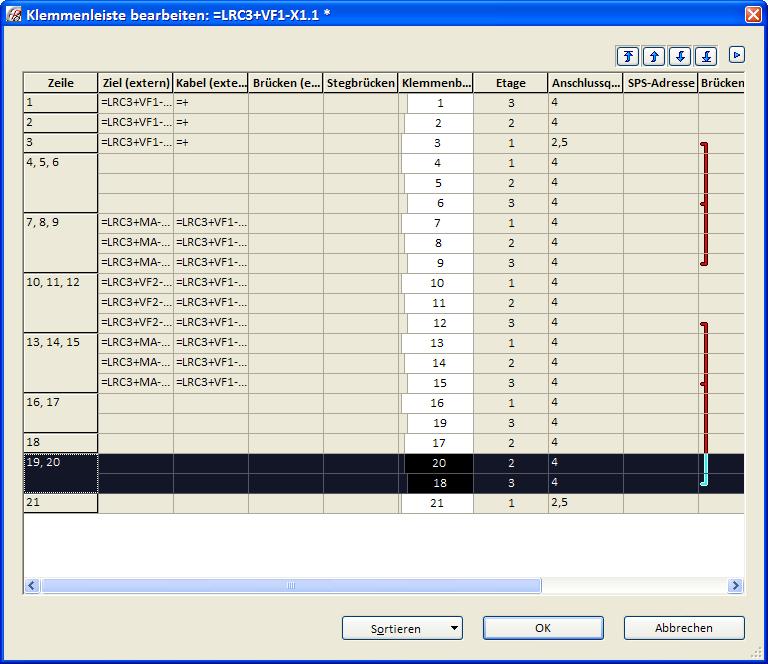Click the horizontal scrollbar thumb
Image resolution: width=768 pixels, height=664 pixels.
tap(291, 585)
